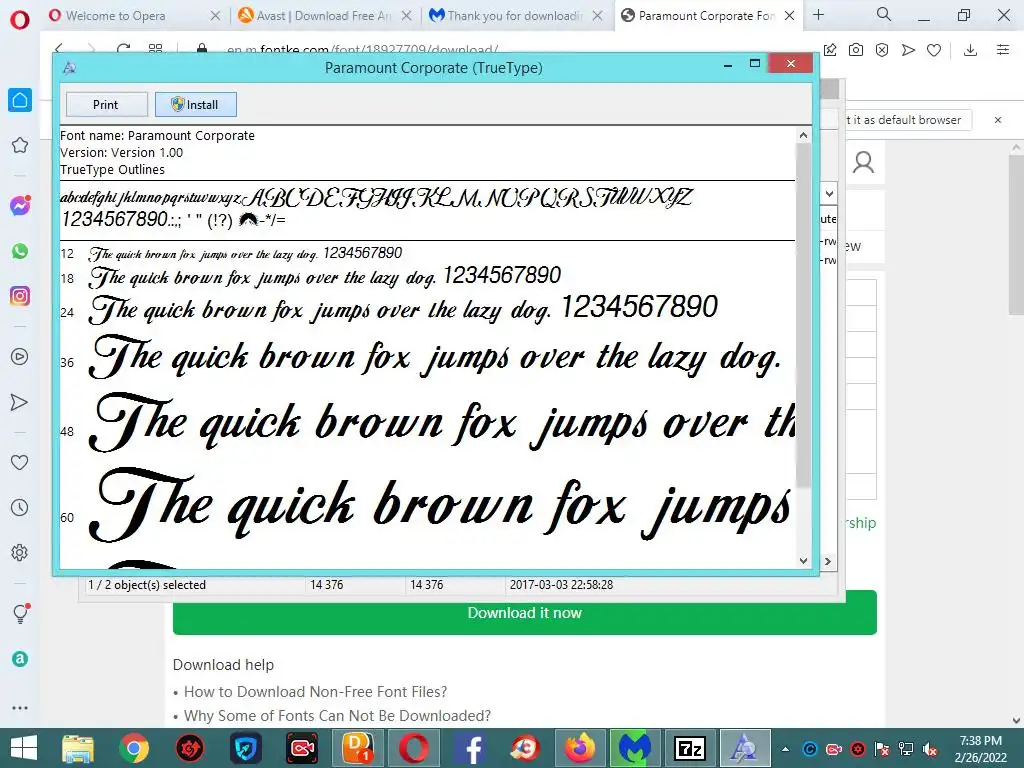Open Windows Start button
Screen dimensions: 1024x768
pyautogui.click(x=24, y=748)
